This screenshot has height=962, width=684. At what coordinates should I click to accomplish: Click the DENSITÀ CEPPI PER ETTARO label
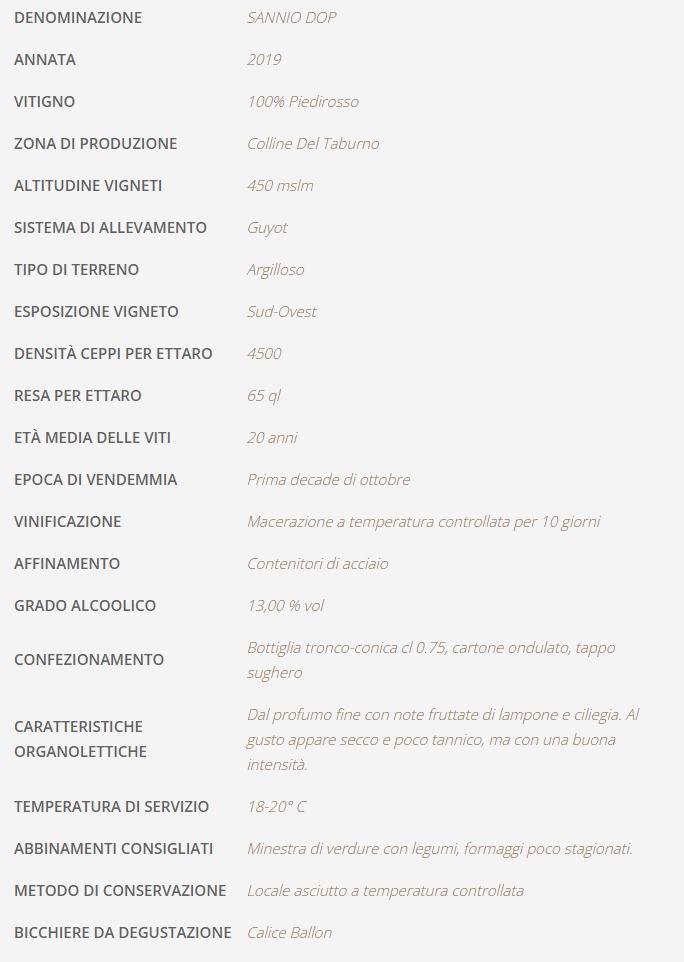click(113, 353)
